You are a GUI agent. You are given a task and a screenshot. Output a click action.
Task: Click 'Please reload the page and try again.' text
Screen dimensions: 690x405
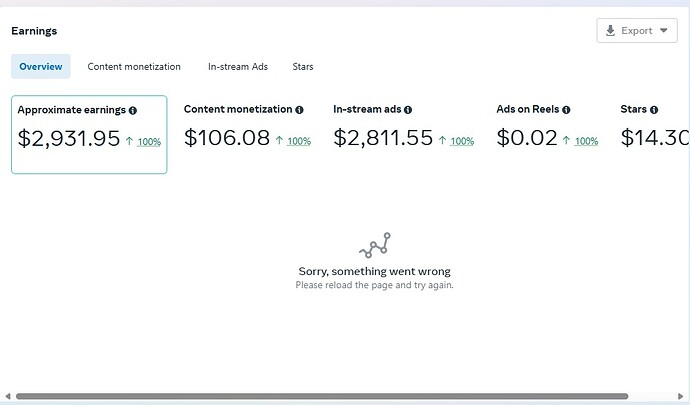[374, 285]
